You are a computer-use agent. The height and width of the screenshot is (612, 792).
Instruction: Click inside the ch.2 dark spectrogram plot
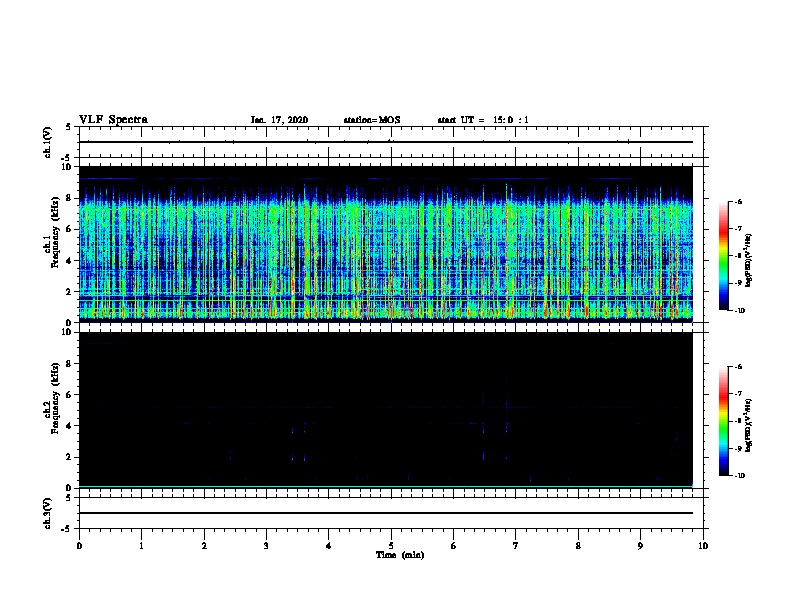[x=385, y=410]
